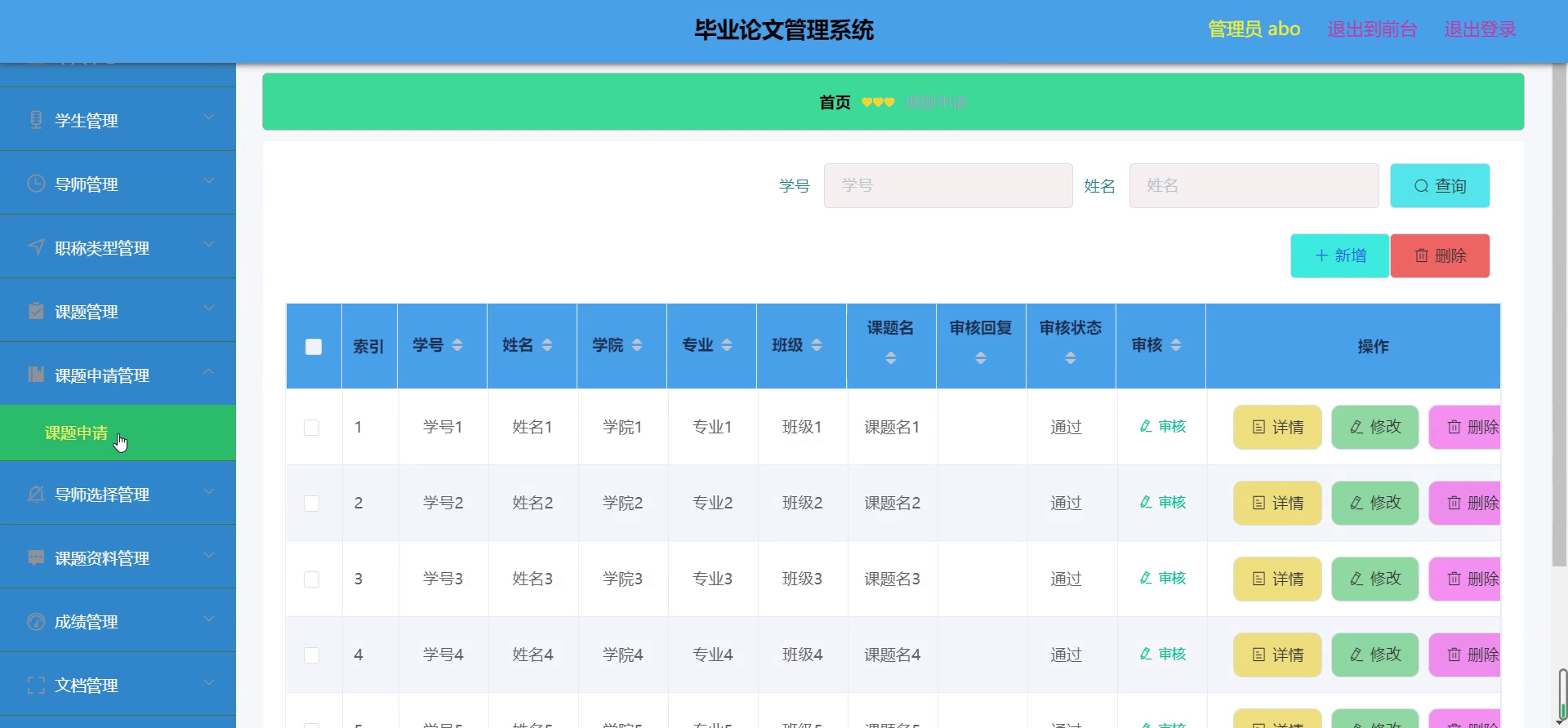Sort table by 姓名 column arrows
The image size is (1568, 728).
(x=547, y=345)
